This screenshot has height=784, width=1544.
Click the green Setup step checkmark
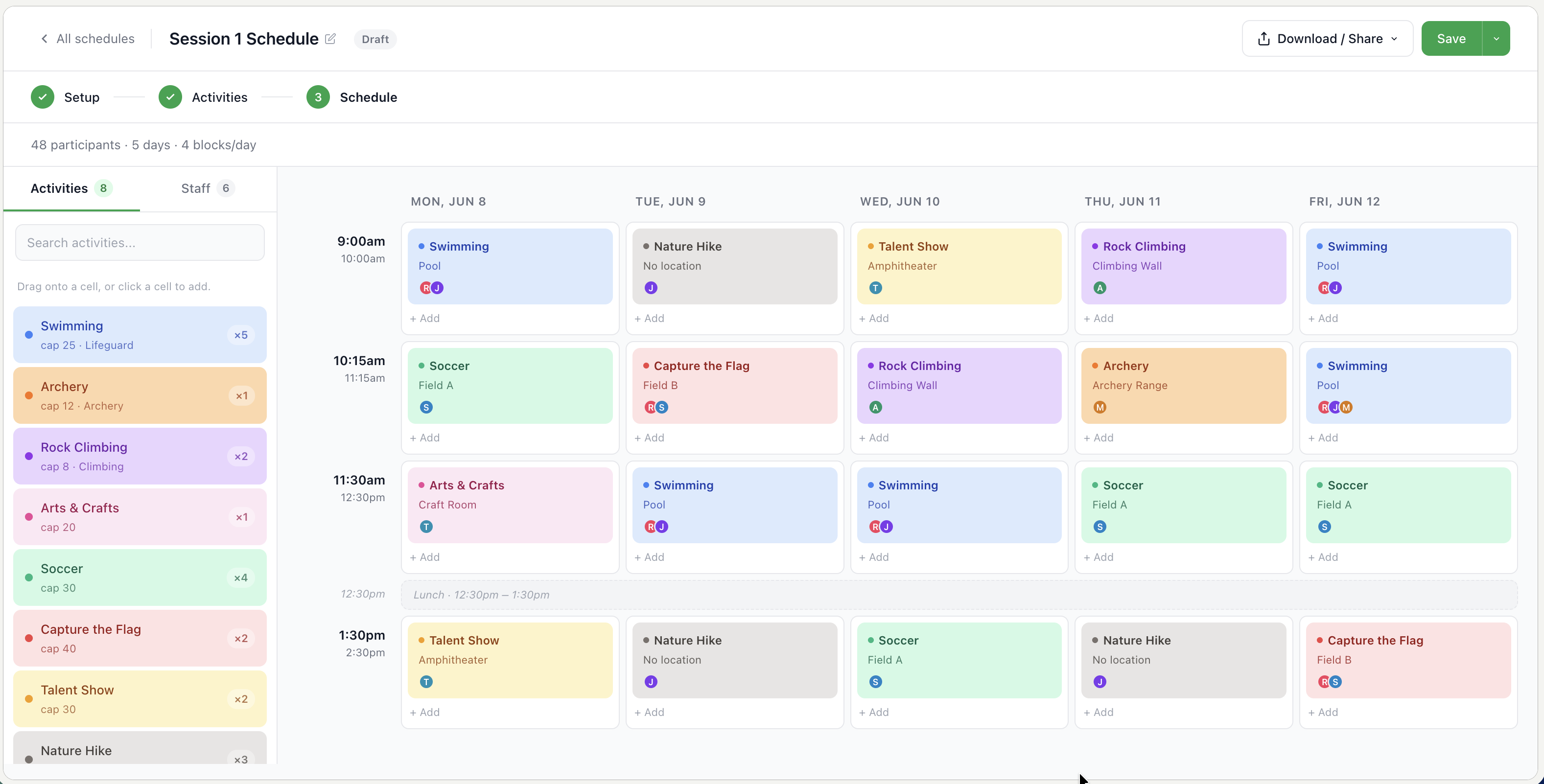click(43, 97)
